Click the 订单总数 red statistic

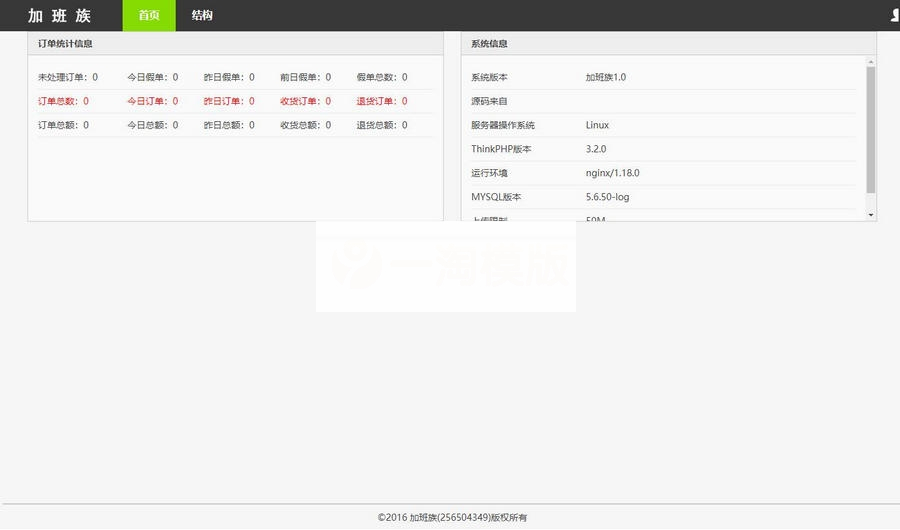click(63, 101)
